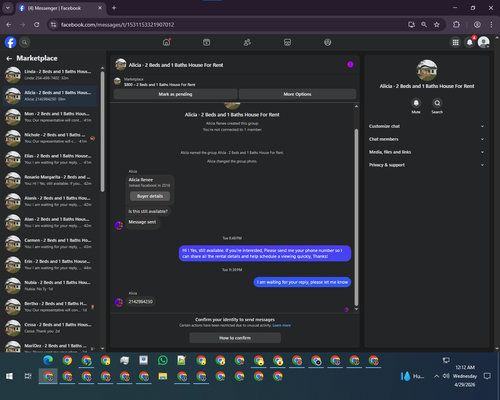Click the "Is this still available?" message

(x=148, y=211)
